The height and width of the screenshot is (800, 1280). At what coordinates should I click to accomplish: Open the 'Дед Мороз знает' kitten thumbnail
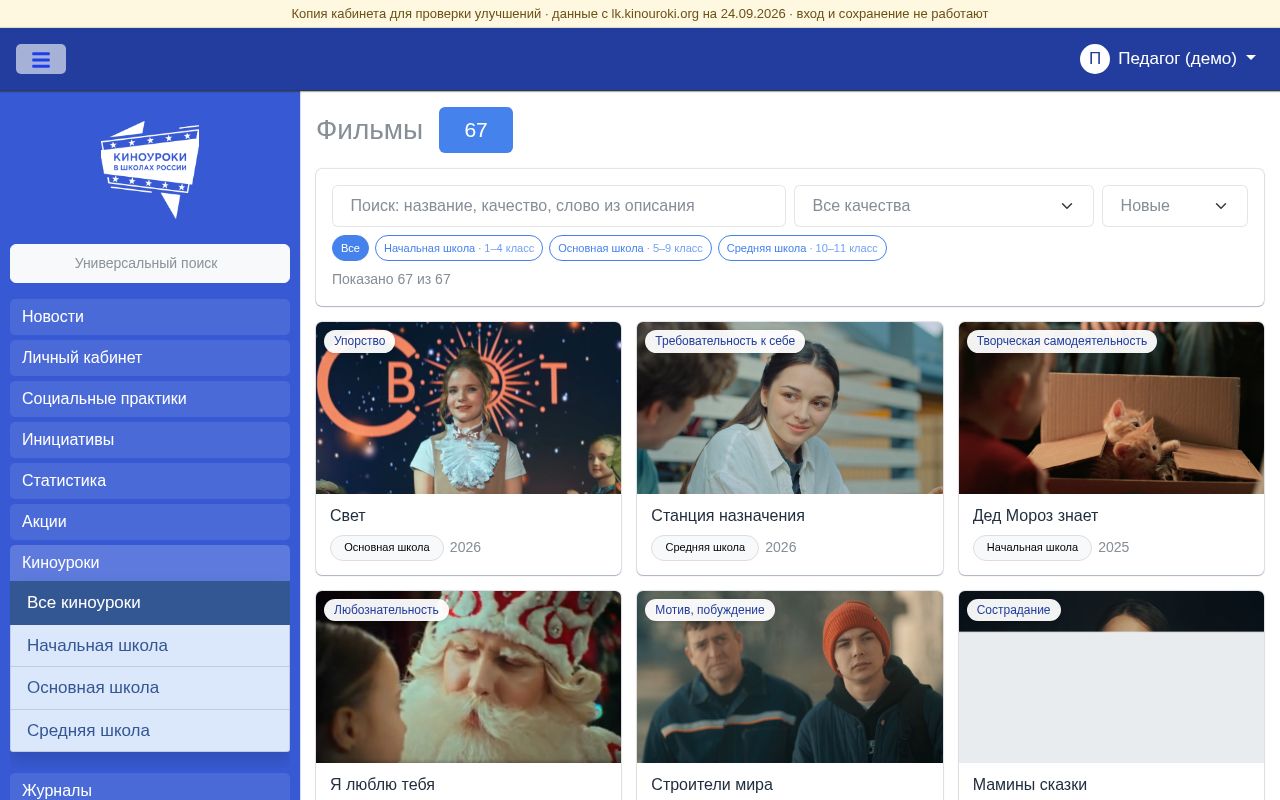pyautogui.click(x=1111, y=408)
